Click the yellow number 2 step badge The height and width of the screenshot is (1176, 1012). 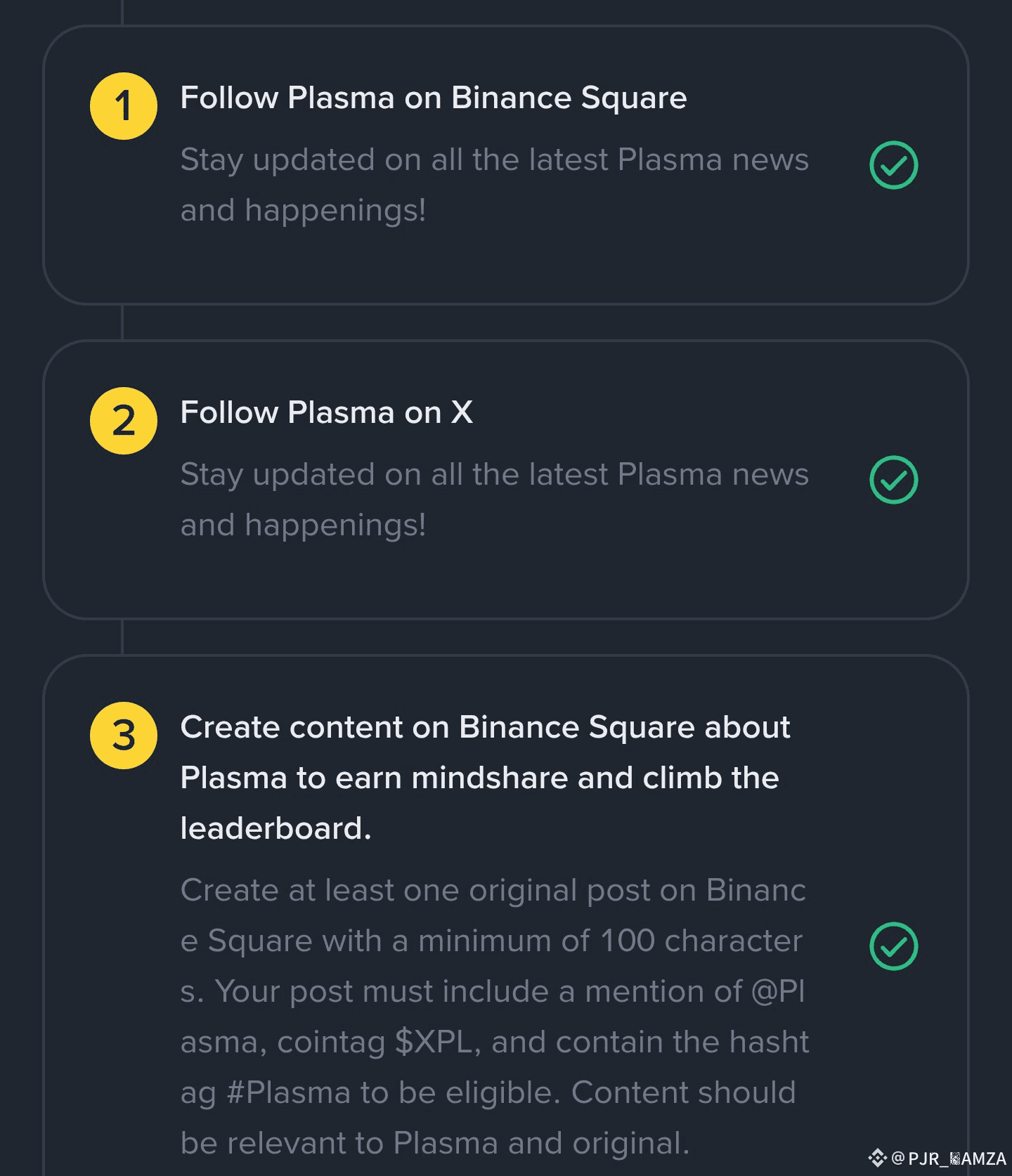pos(124,421)
